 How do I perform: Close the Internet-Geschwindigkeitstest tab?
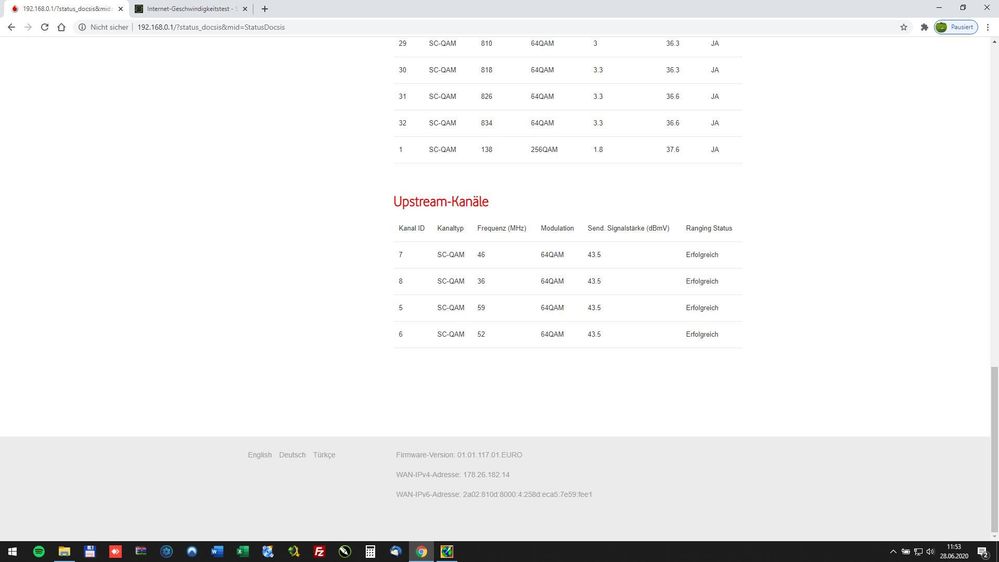245,9
